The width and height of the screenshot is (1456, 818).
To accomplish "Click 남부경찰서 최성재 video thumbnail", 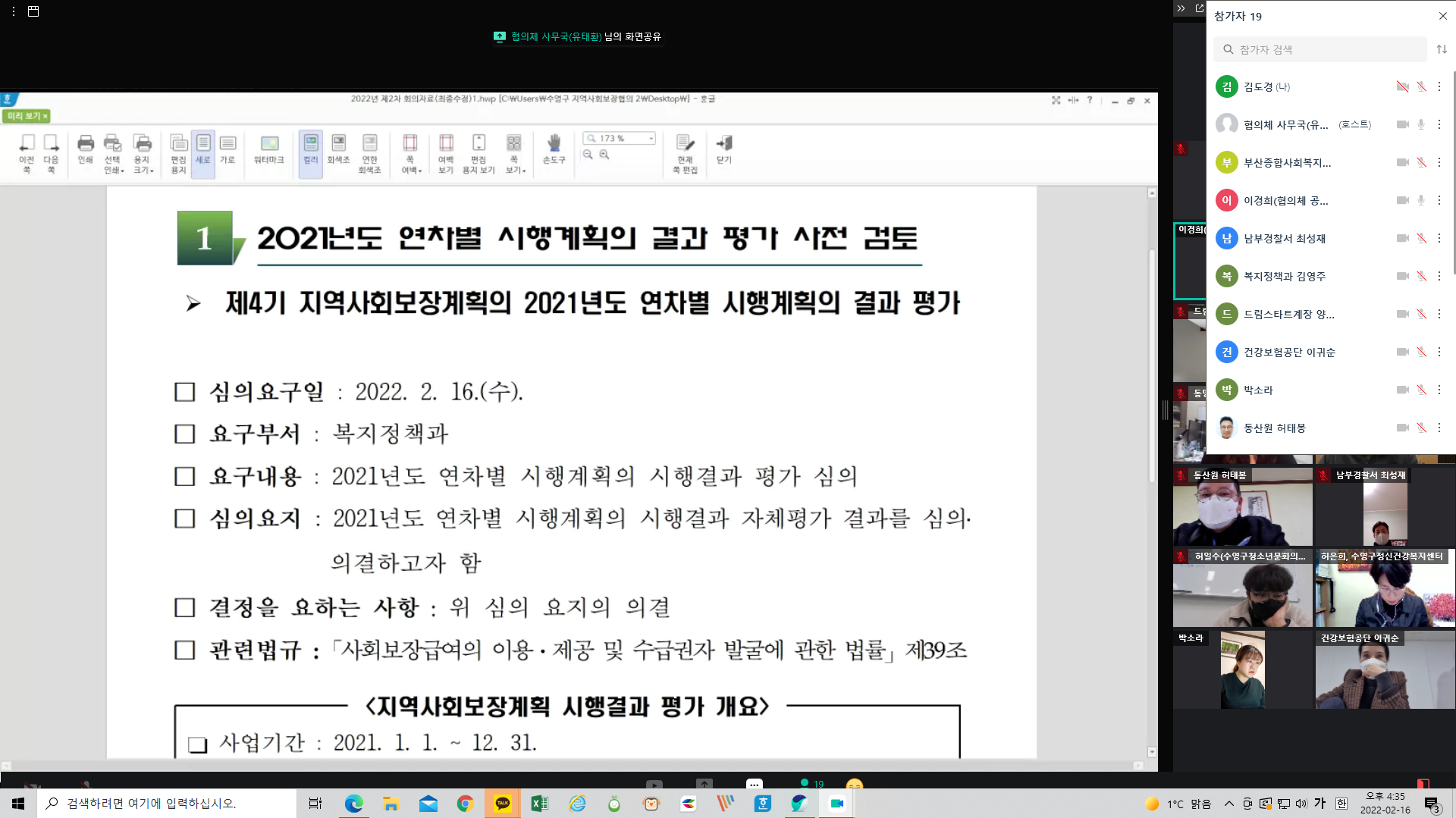I will [x=1385, y=506].
